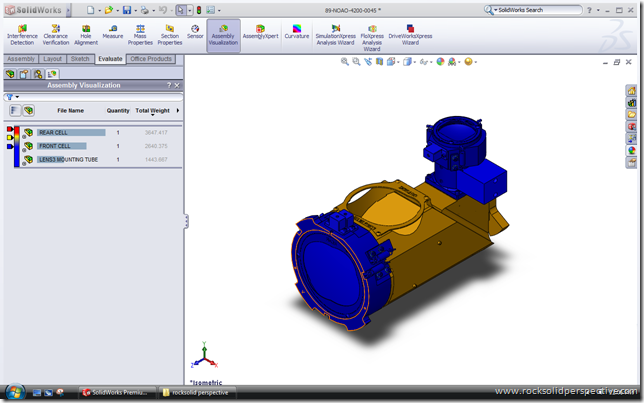Toggle Assembly Visualization tool in ribbon
644x403 pixels.
click(223, 35)
